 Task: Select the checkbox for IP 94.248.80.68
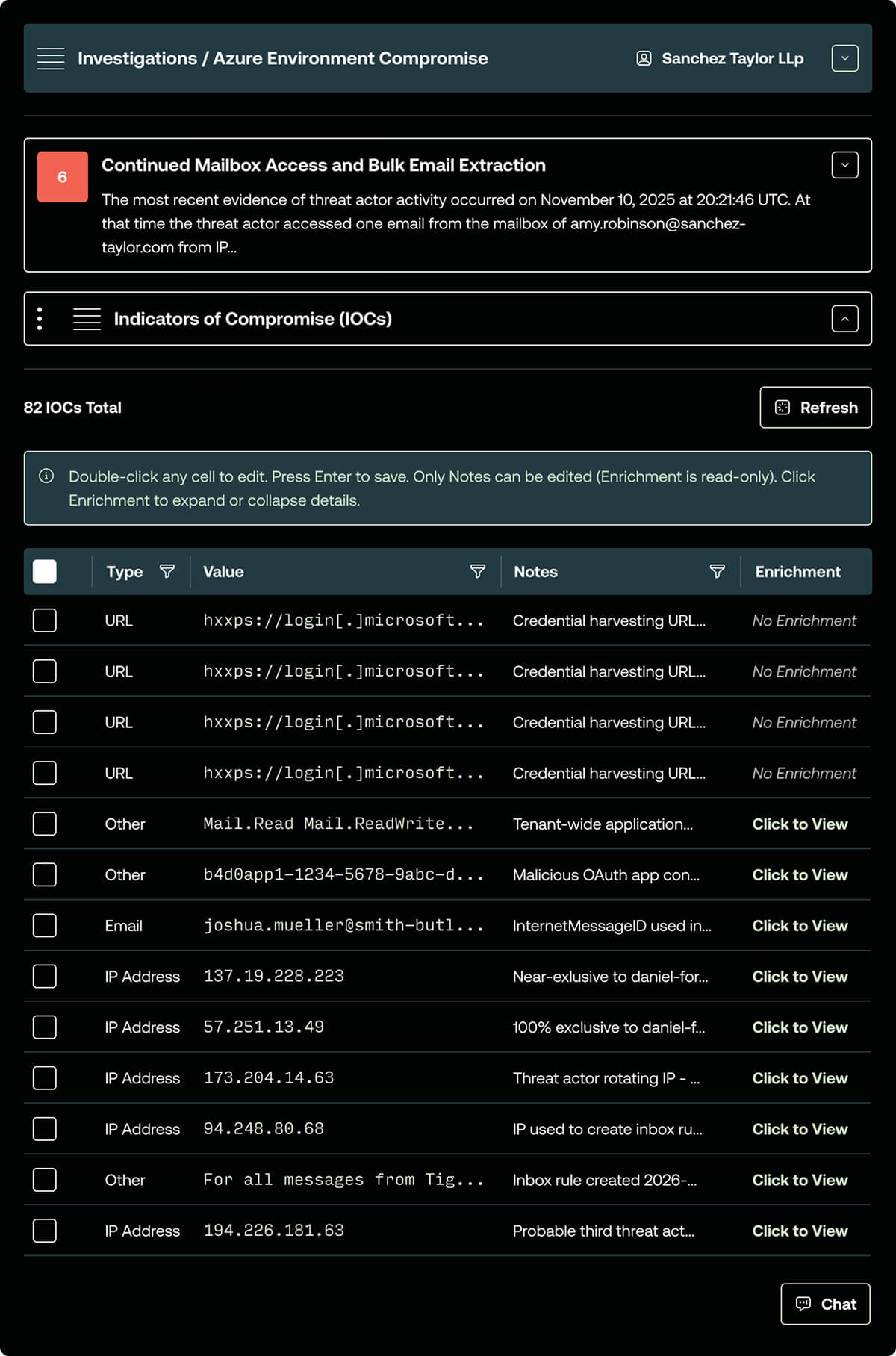point(45,1128)
